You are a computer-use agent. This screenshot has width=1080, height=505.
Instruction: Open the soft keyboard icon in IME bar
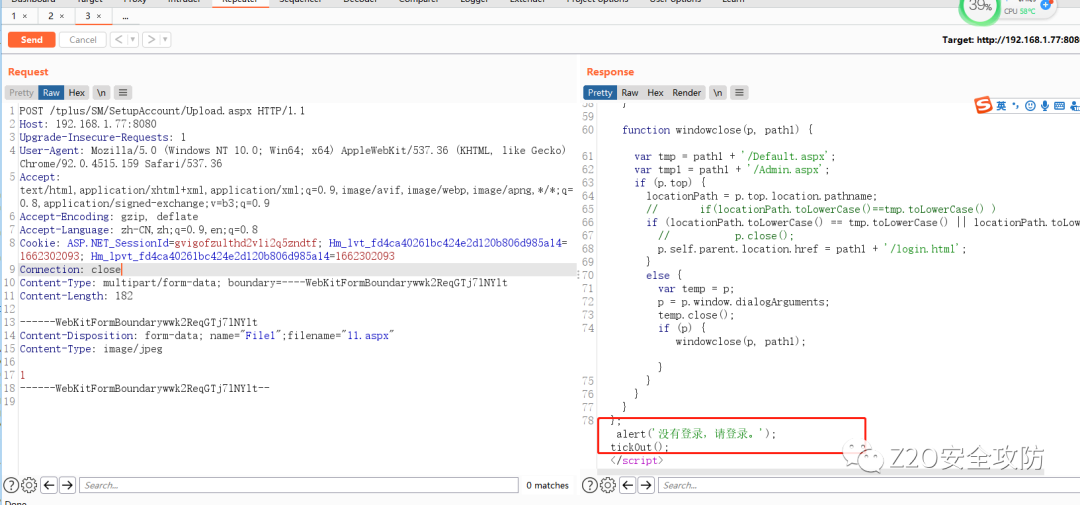pos(1059,105)
